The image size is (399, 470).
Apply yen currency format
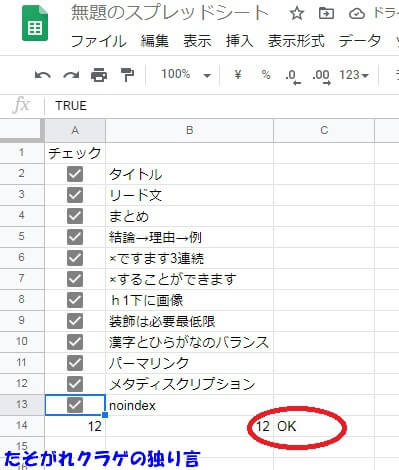pos(238,74)
